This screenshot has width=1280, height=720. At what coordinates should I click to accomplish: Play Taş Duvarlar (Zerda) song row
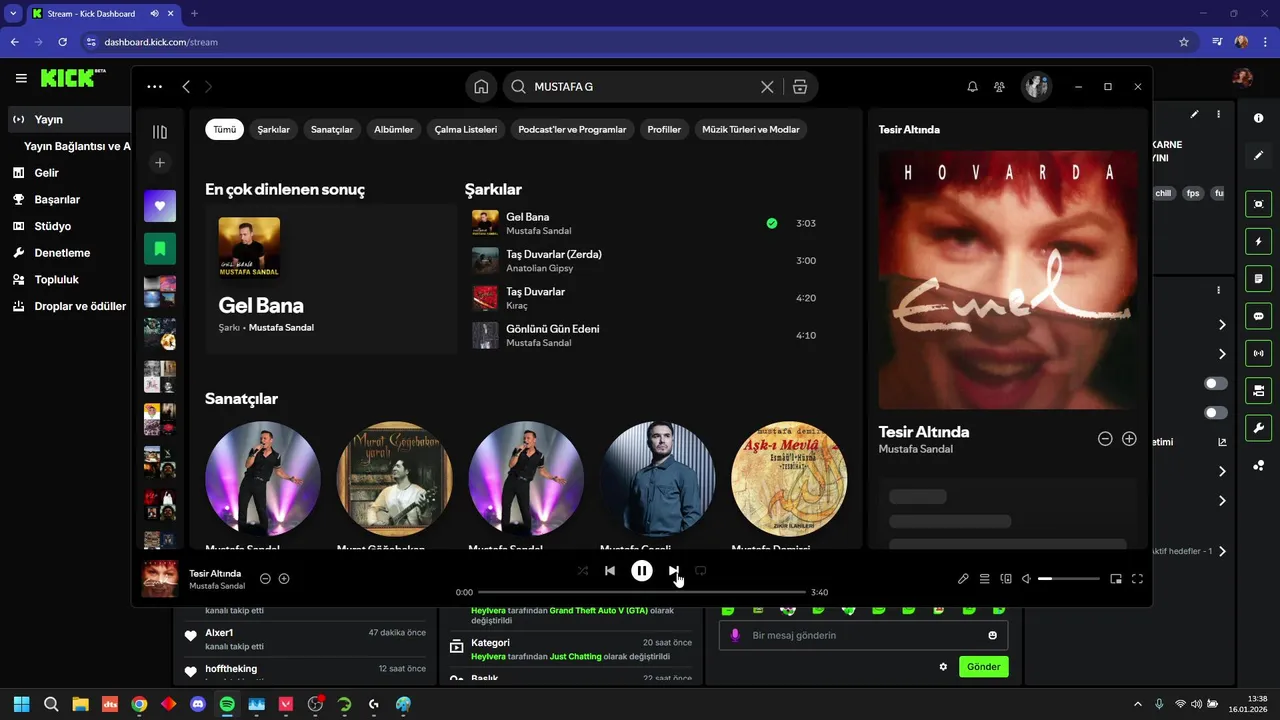tap(646, 261)
